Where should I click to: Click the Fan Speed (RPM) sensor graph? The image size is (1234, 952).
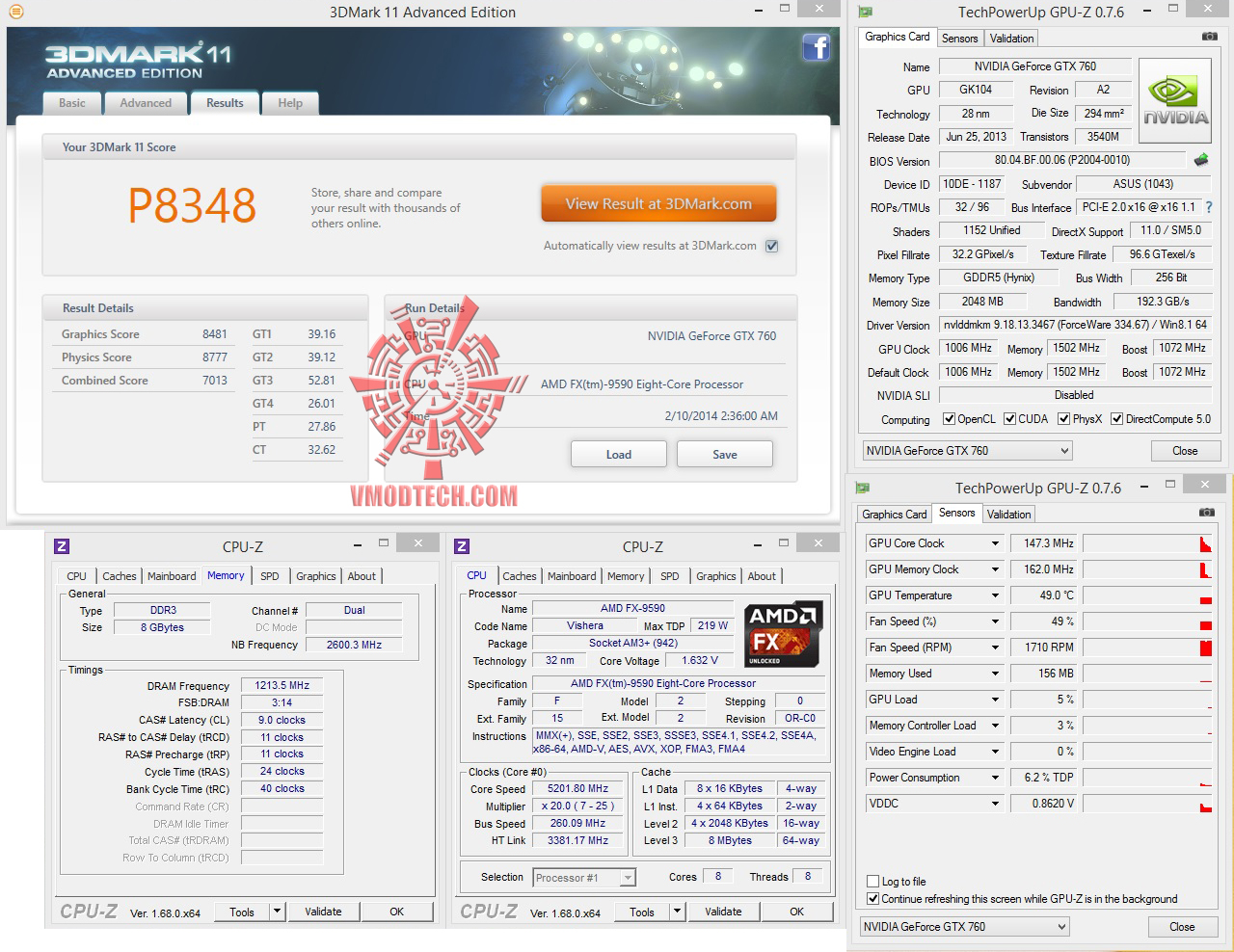coord(1147,648)
